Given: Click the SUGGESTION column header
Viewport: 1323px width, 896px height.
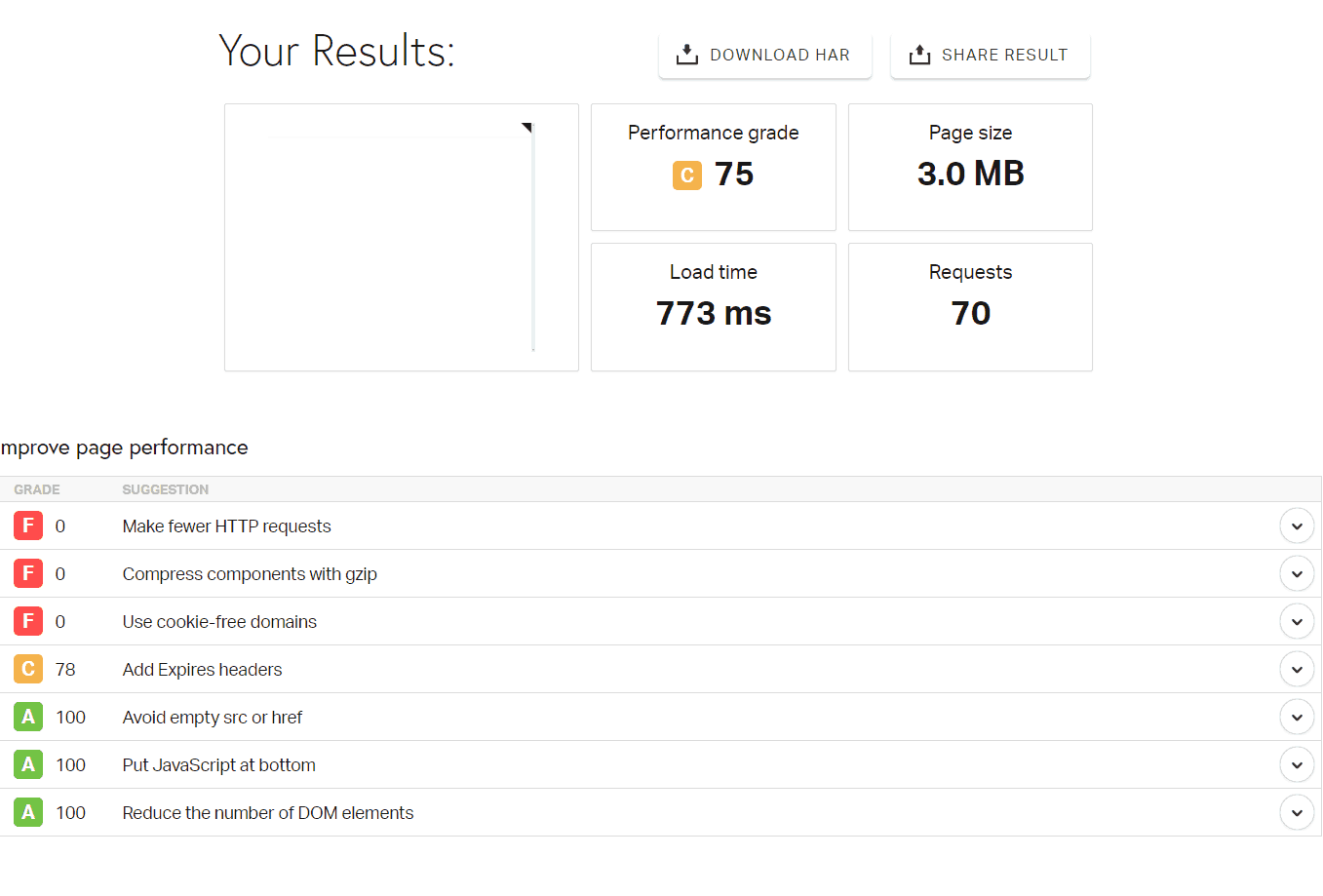Looking at the screenshot, I should [x=166, y=489].
